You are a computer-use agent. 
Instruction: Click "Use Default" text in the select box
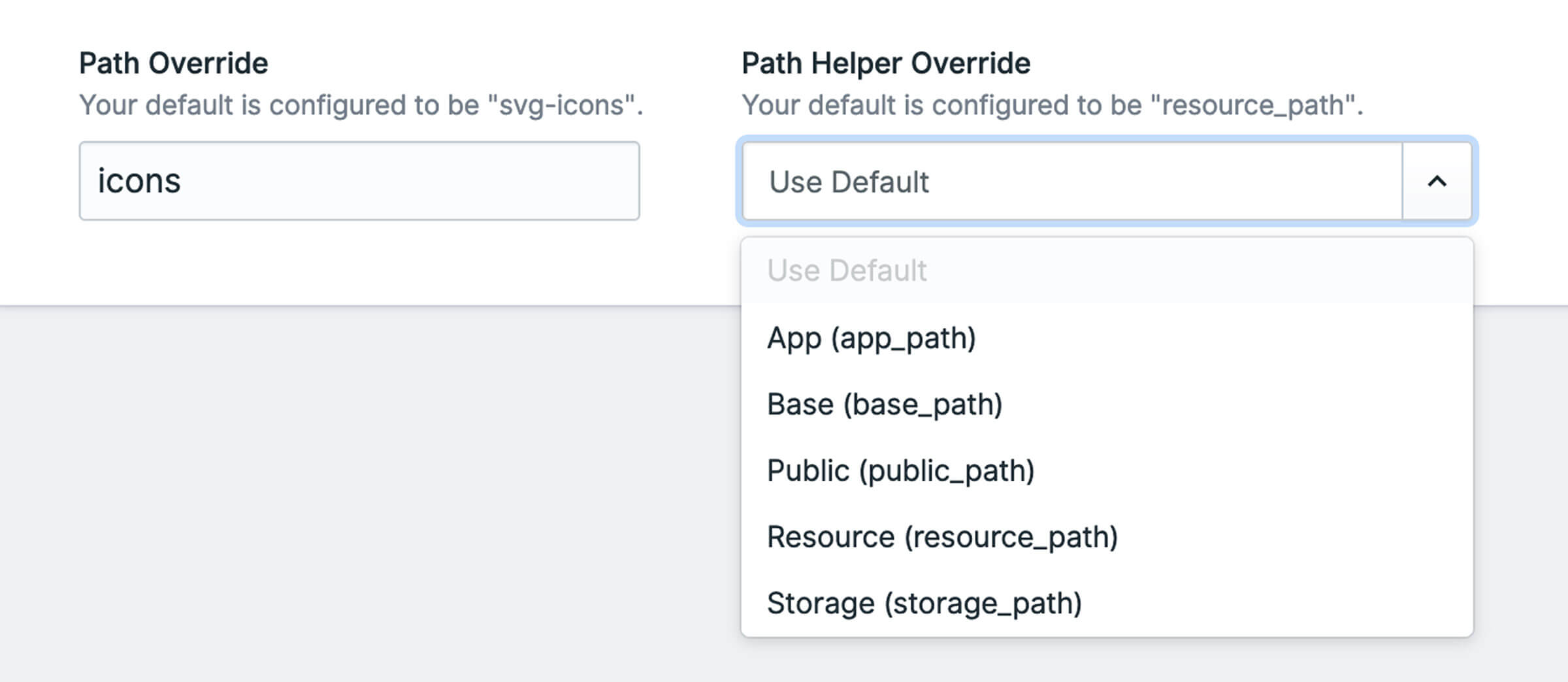click(849, 182)
